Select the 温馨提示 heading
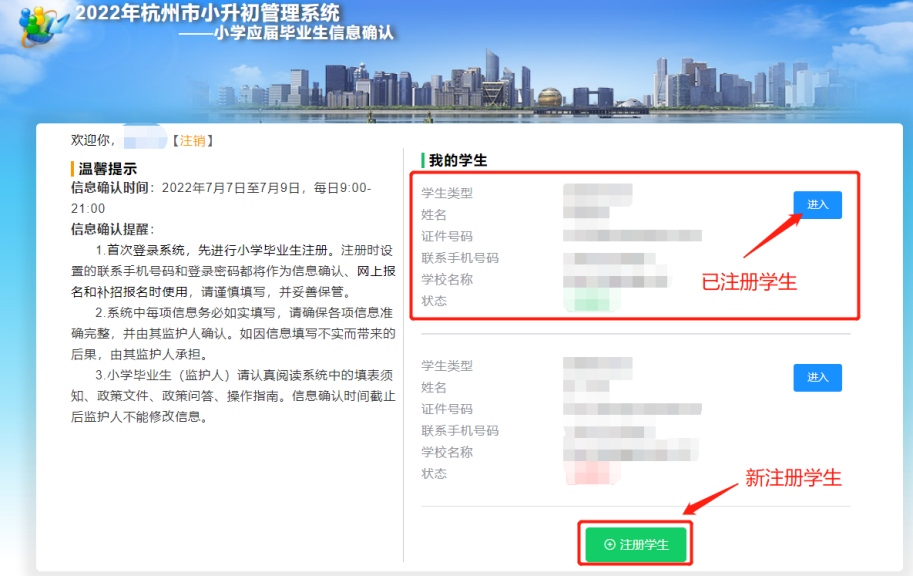 (x=107, y=169)
